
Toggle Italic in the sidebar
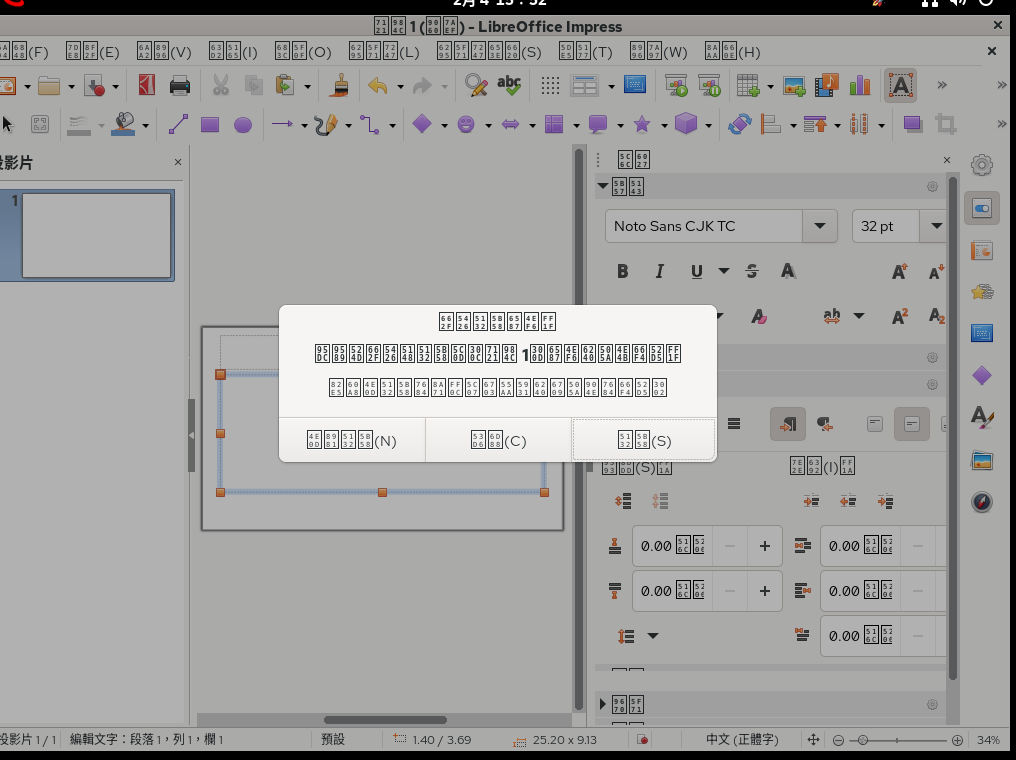(659, 271)
